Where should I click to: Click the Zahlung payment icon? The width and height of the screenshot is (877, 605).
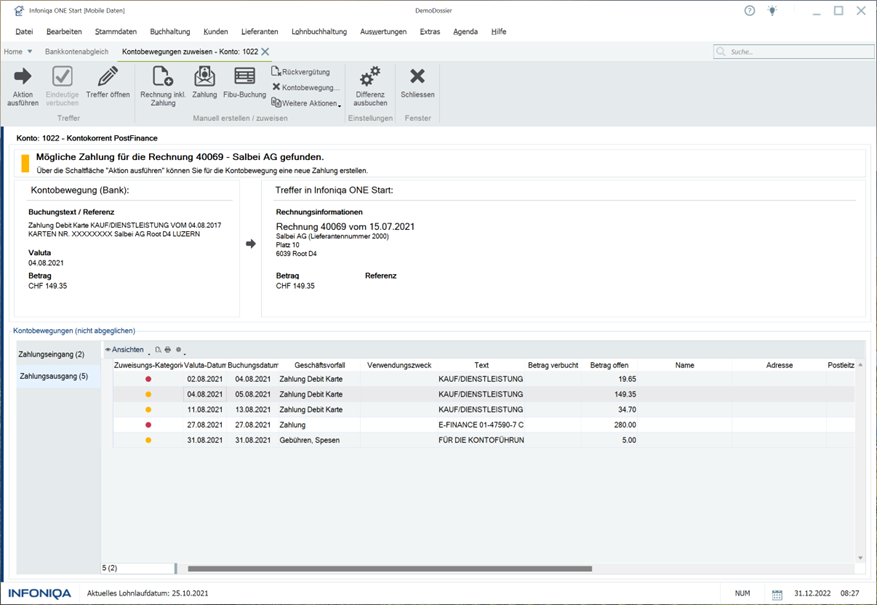click(x=205, y=77)
